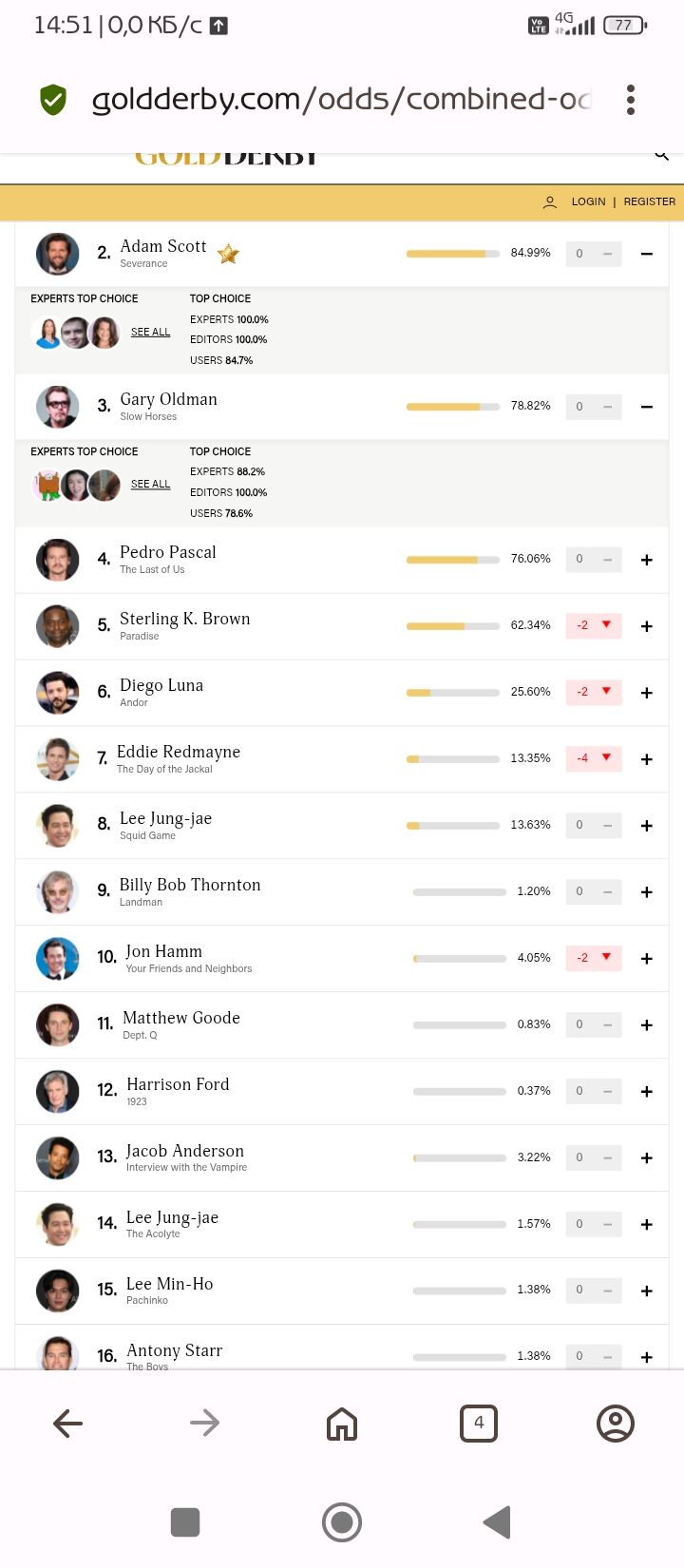Expand Pedro Pascal row with plus

click(x=647, y=560)
